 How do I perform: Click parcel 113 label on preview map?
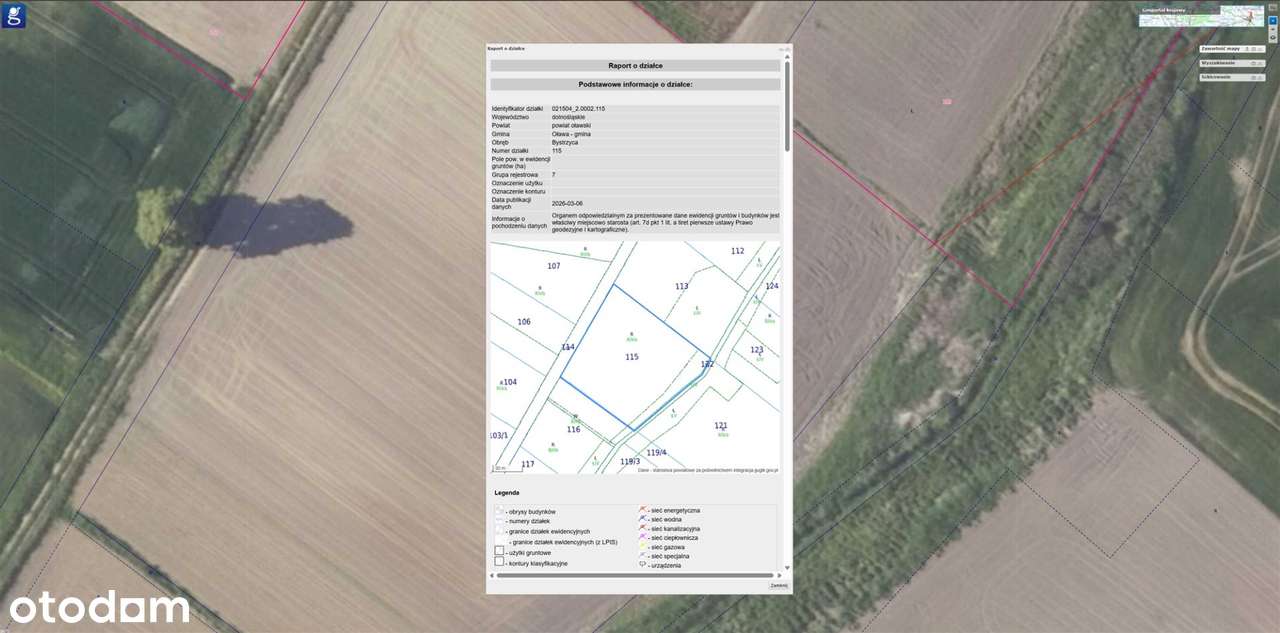[x=682, y=286]
